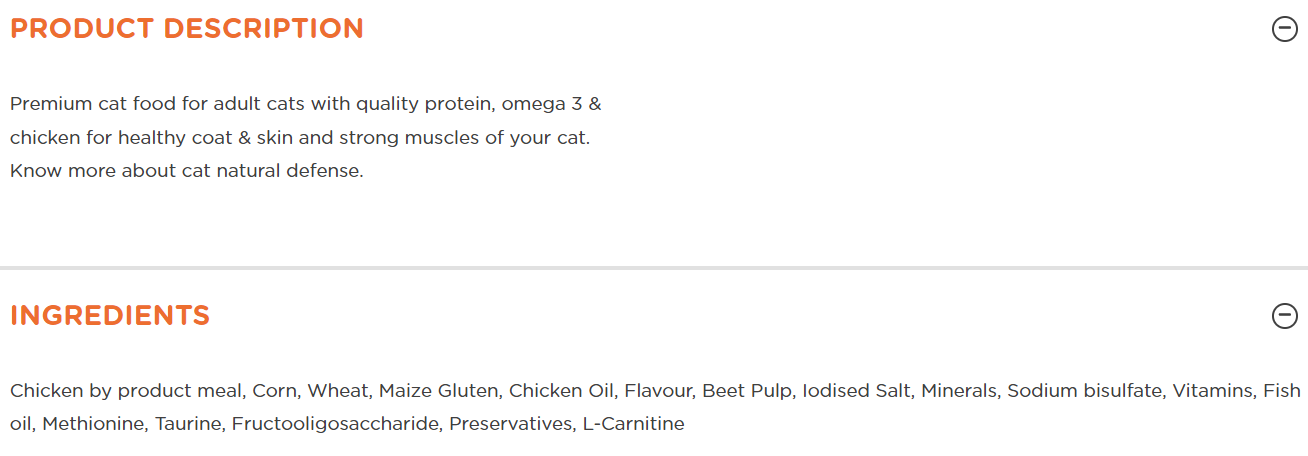Click the 'L-Carnitine' ingredient text
Viewport: 1308px width, 456px height.
tap(634, 424)
